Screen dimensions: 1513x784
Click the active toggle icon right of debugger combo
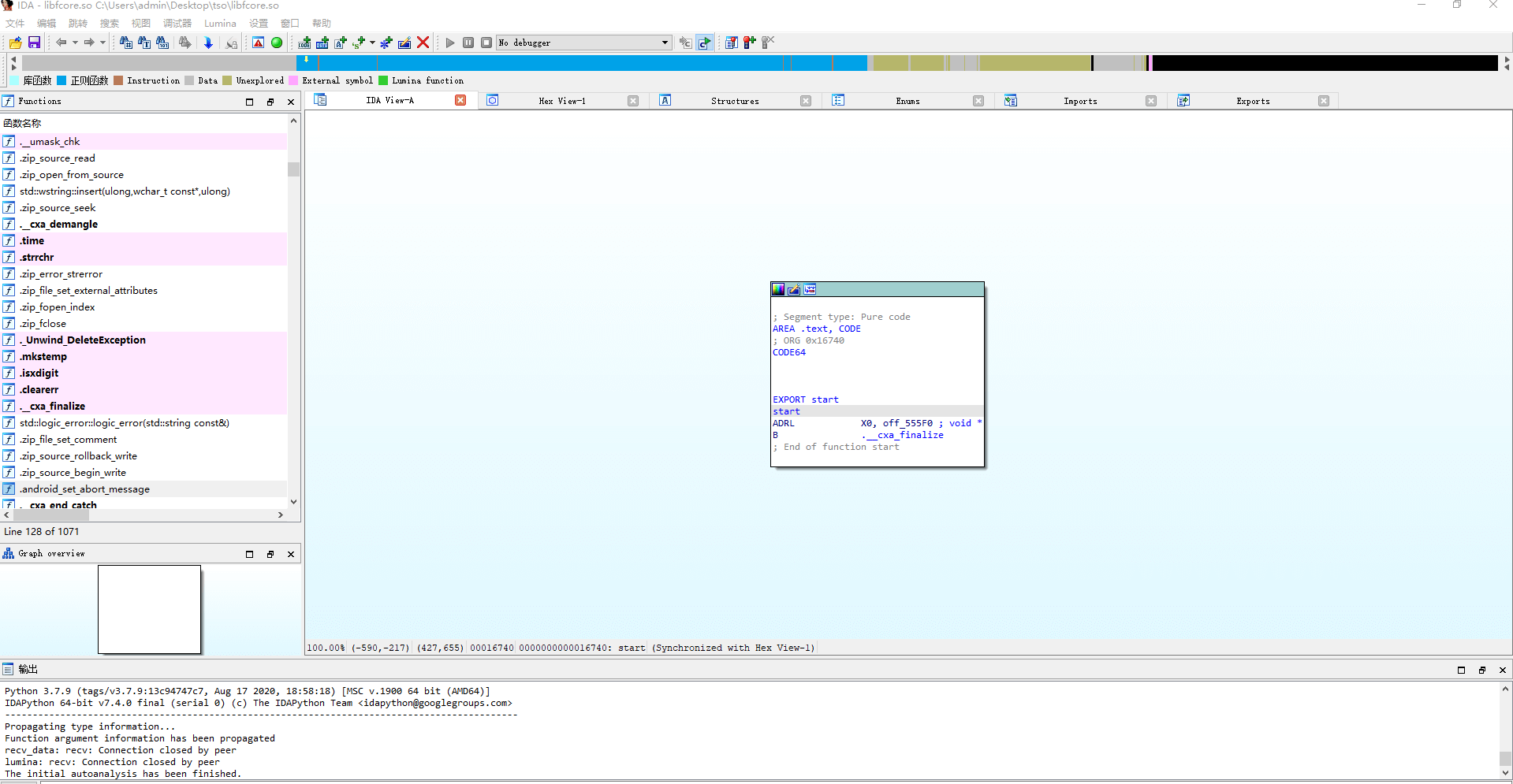[704, 43]
